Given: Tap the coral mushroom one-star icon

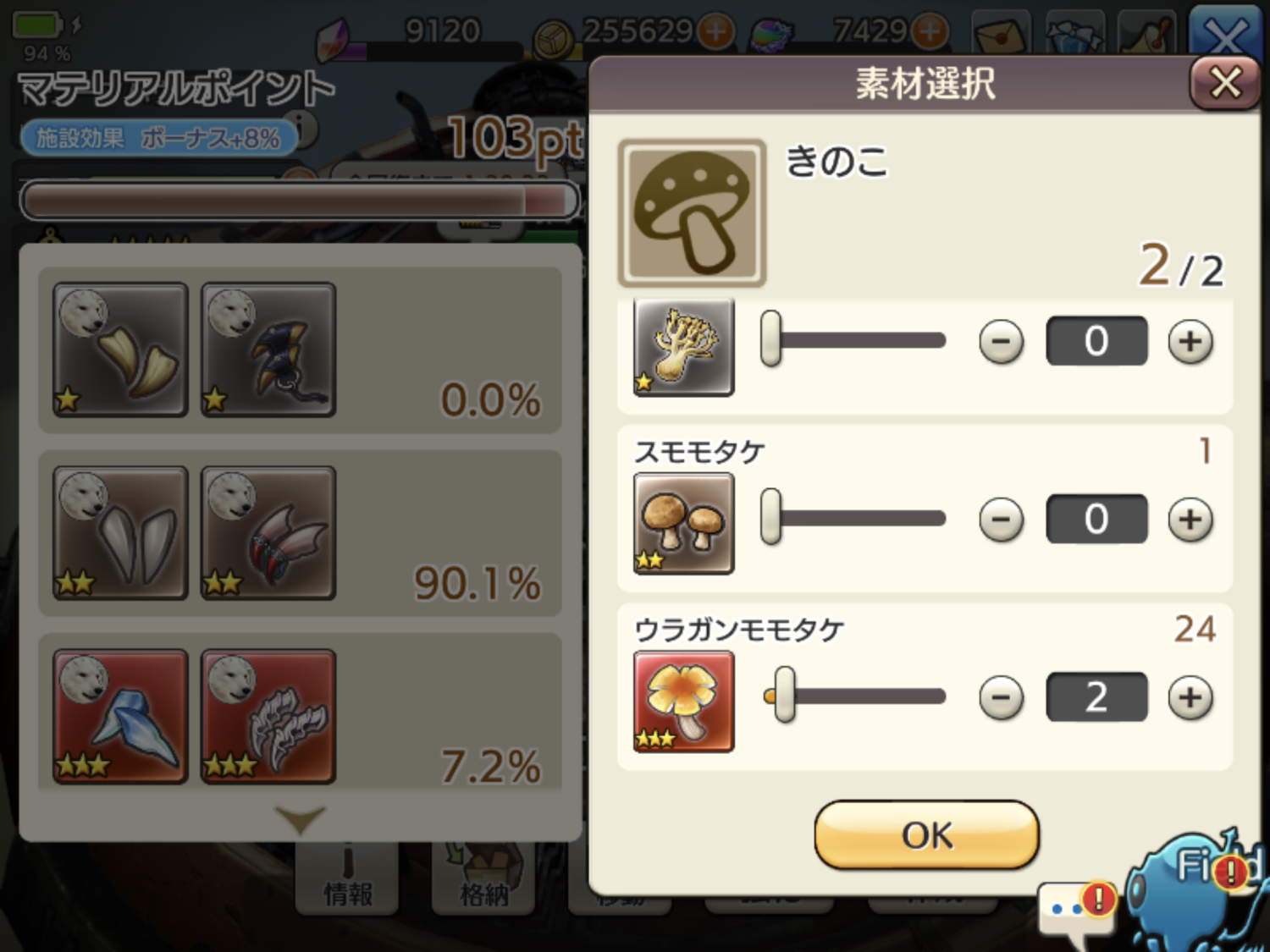Looking at the screenshot, I should (x=684, y=346).
